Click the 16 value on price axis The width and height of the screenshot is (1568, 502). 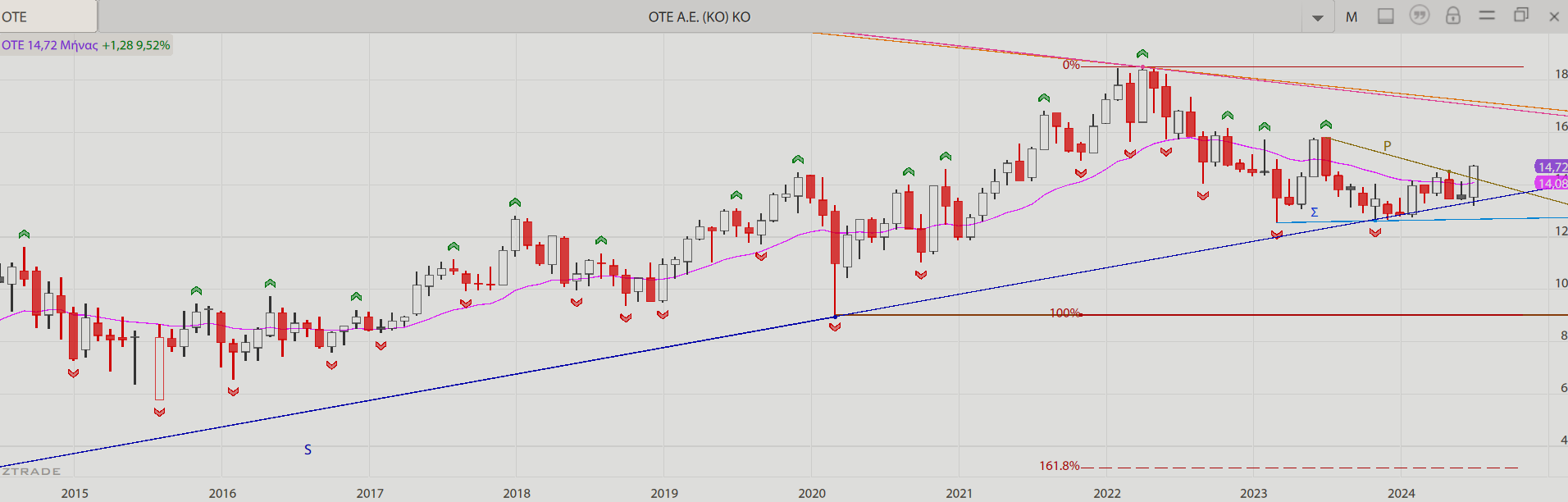(1561, 126)
